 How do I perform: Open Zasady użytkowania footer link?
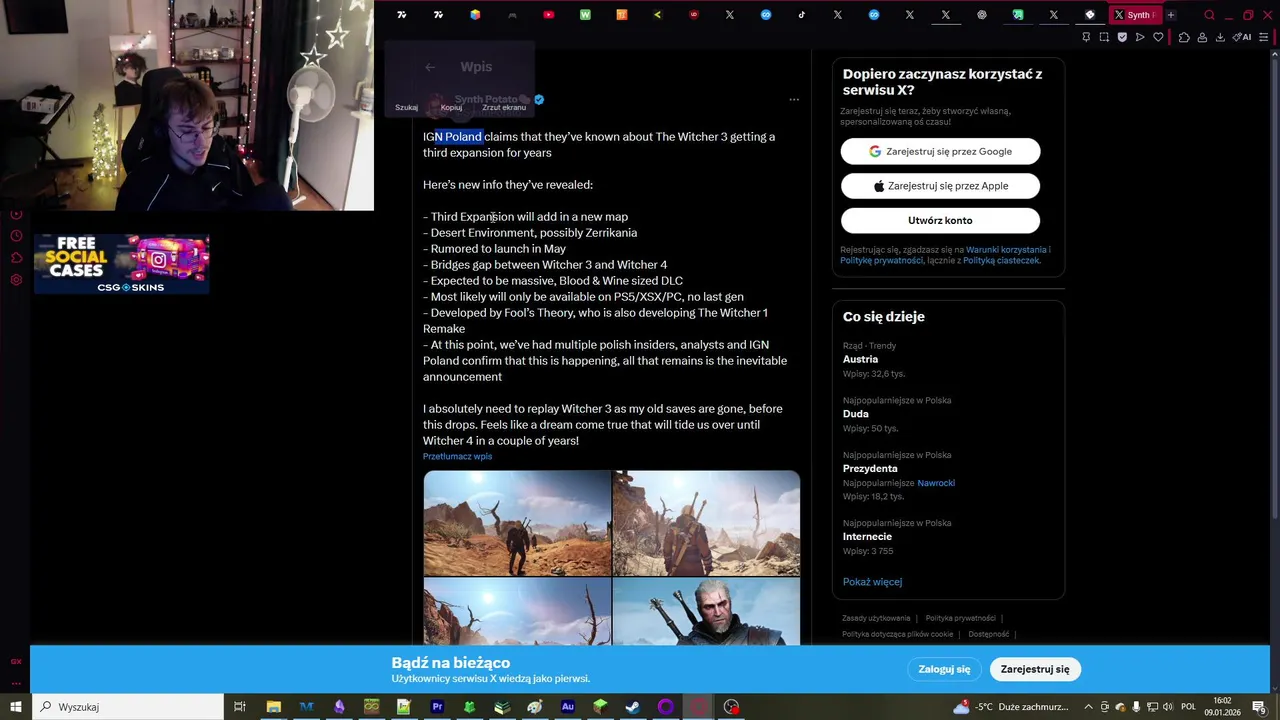876,618
